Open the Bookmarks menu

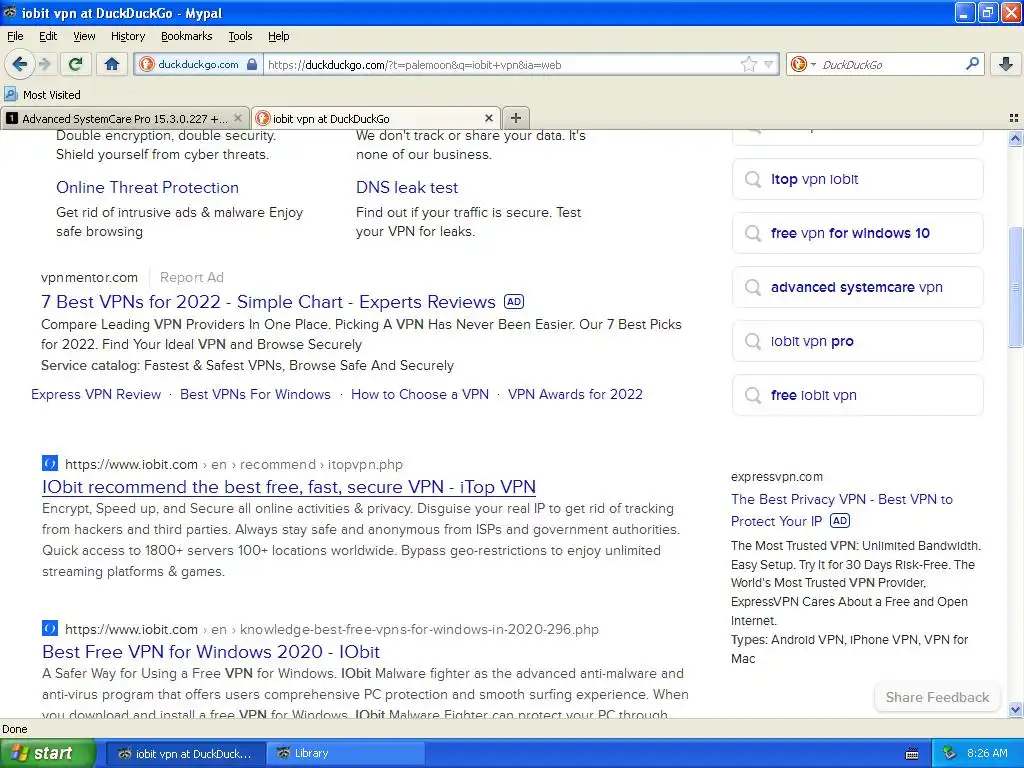coord(186,36)
